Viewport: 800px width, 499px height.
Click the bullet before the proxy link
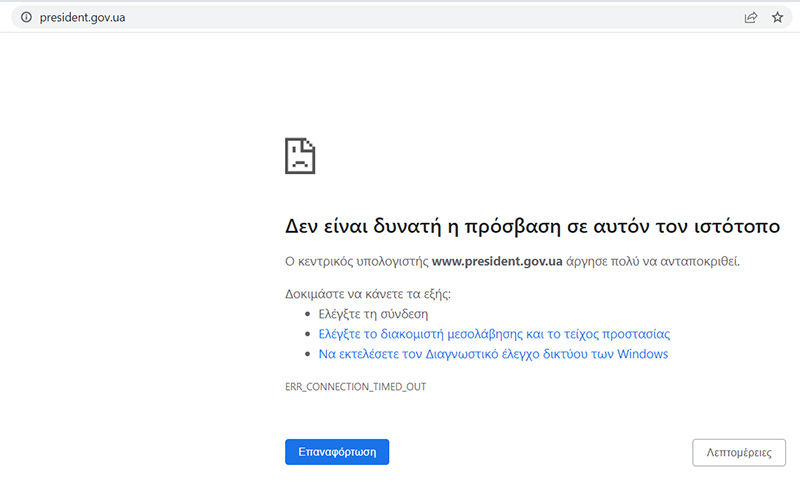[x=307, y=334]
